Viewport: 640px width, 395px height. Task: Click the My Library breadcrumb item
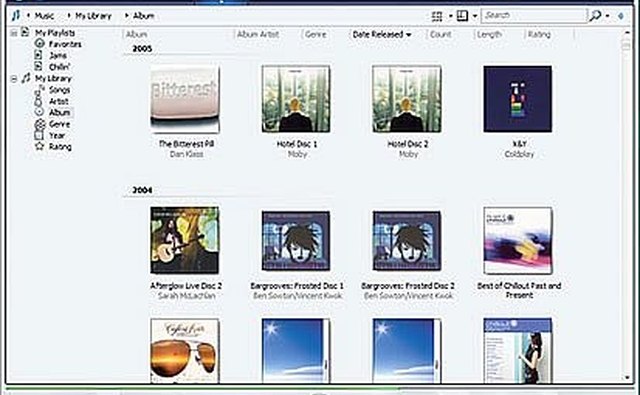click(x=93, y=16)
